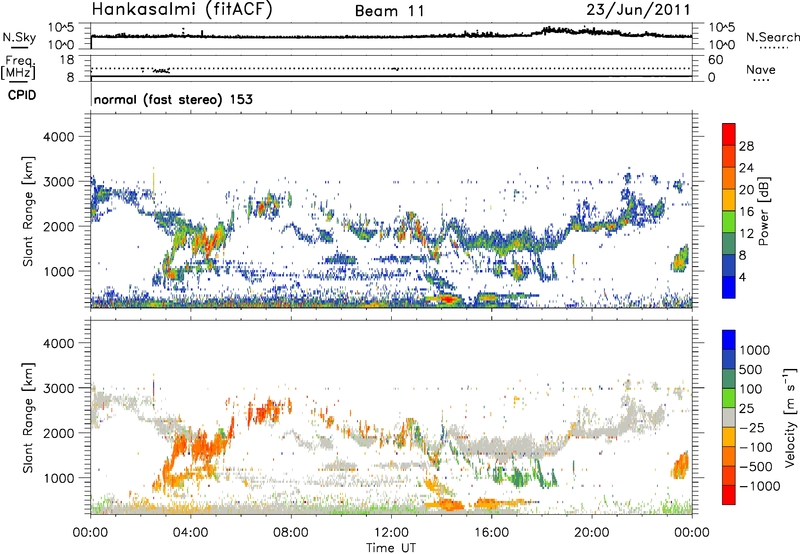Click the 1000 km tick on velocity panel

pos(59,478)
